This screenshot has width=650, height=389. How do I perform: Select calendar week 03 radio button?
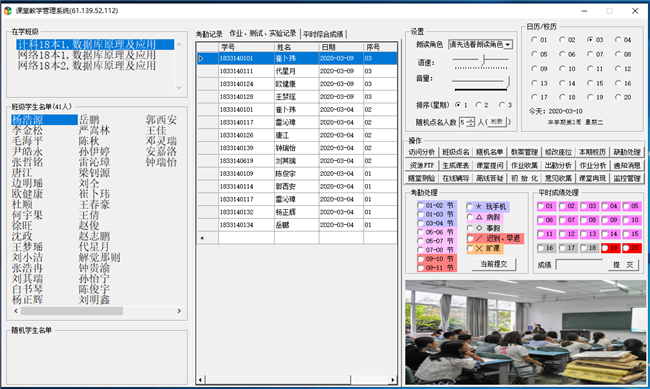tap(590, 39)
